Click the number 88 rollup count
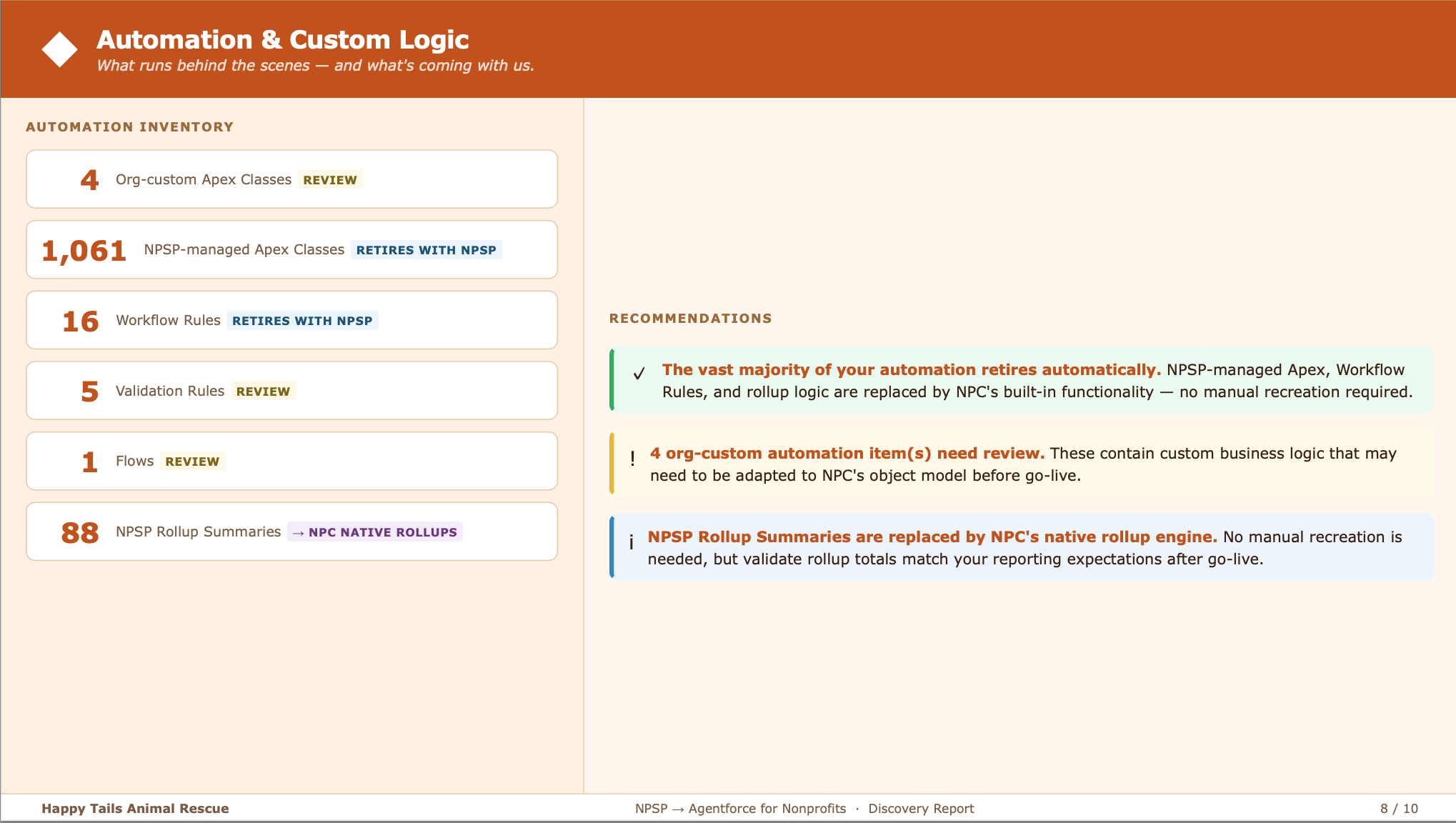Image resolution: width=1456 pixels, height=823 pixels. (80, 533)
